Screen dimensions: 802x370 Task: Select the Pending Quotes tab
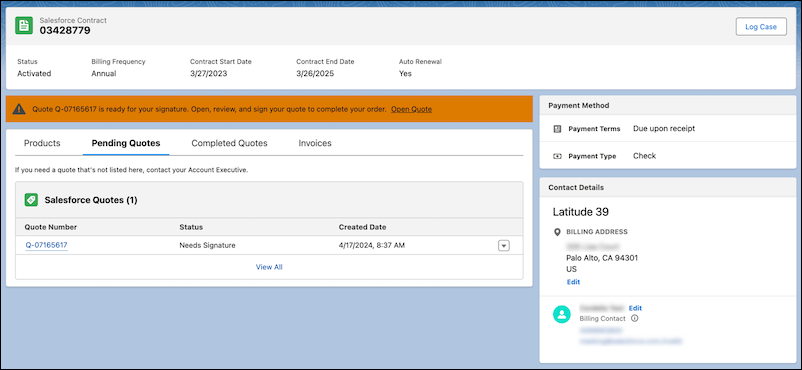click(x=126, y=143)
